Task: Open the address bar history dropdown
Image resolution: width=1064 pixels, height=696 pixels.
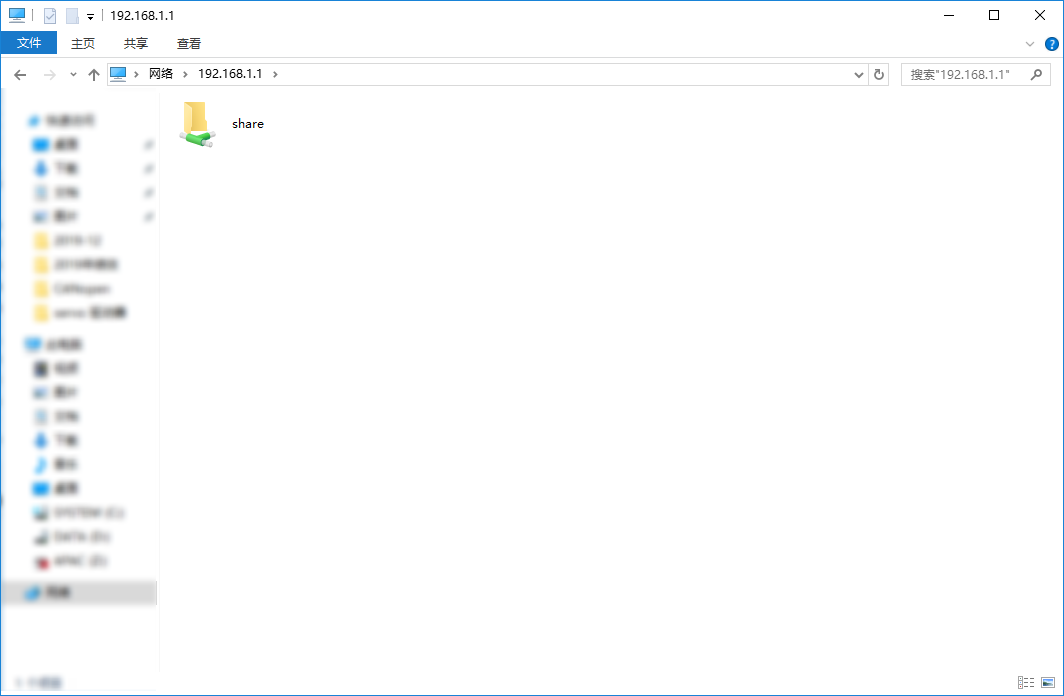Action: pos(858,74)
